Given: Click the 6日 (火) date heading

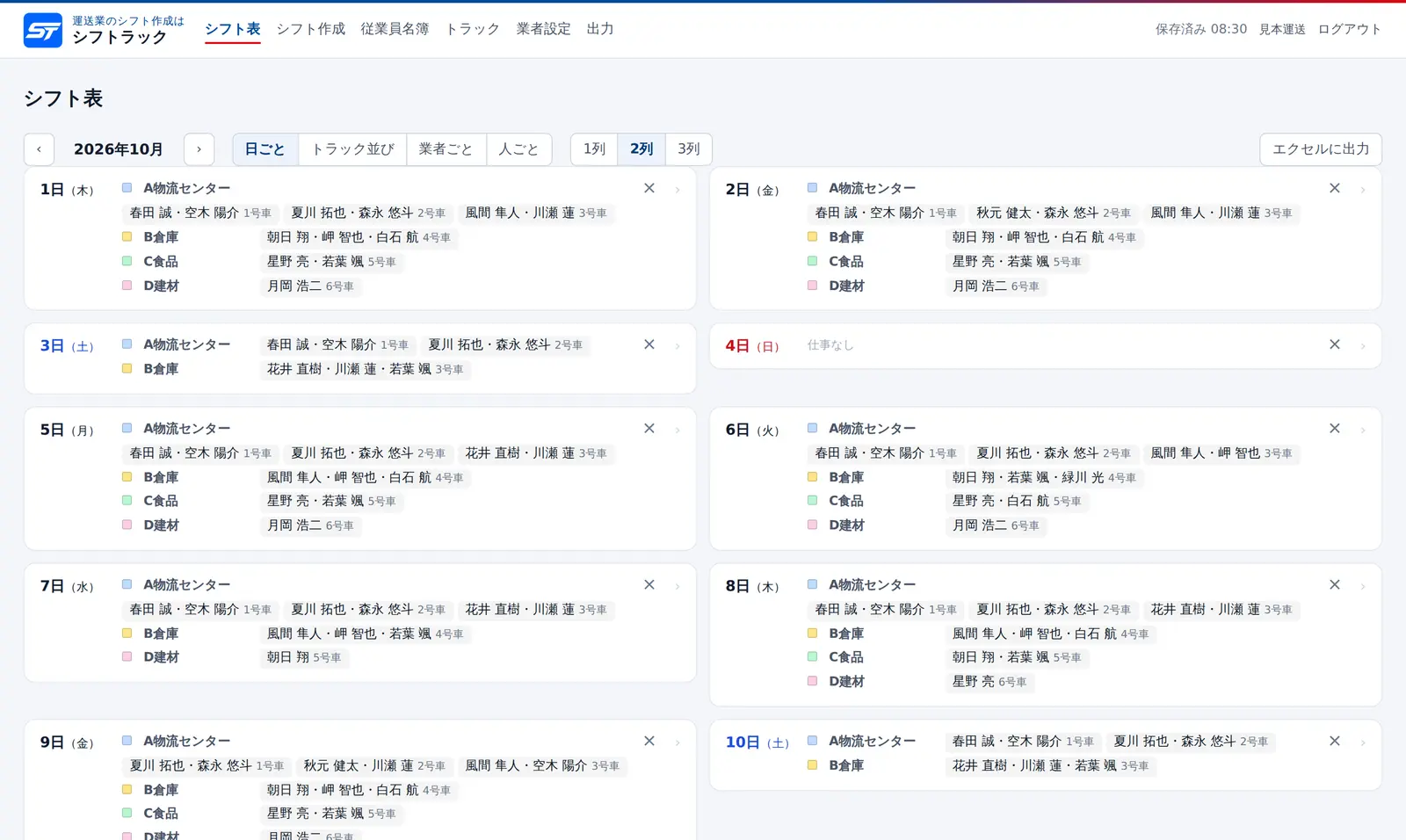Looking at the screenshot, I should click(752, 430).
